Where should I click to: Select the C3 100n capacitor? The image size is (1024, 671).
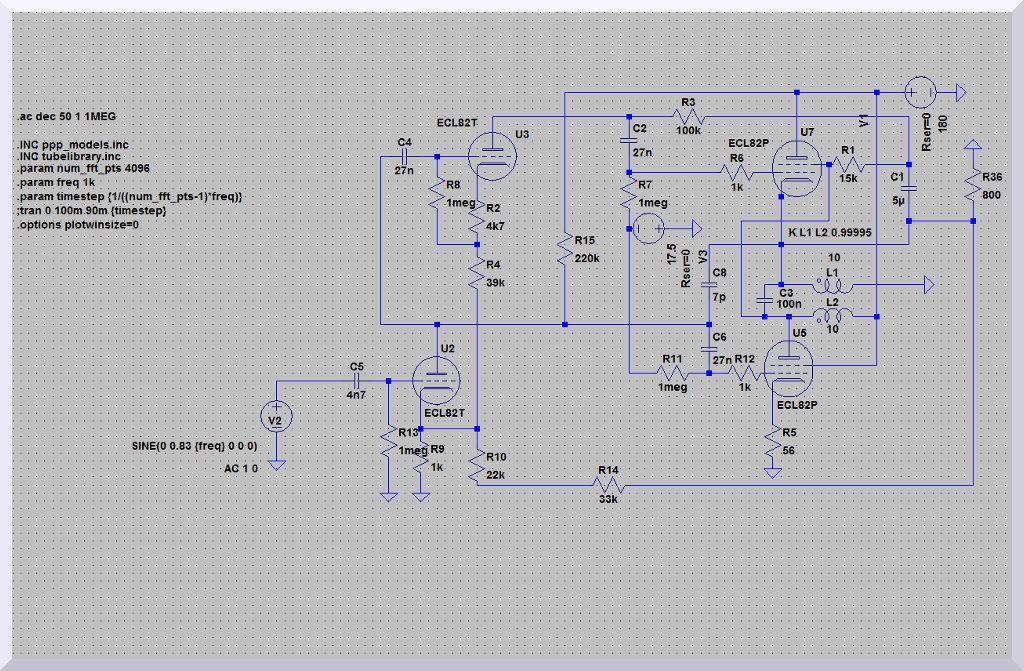(x=765, y=299)
